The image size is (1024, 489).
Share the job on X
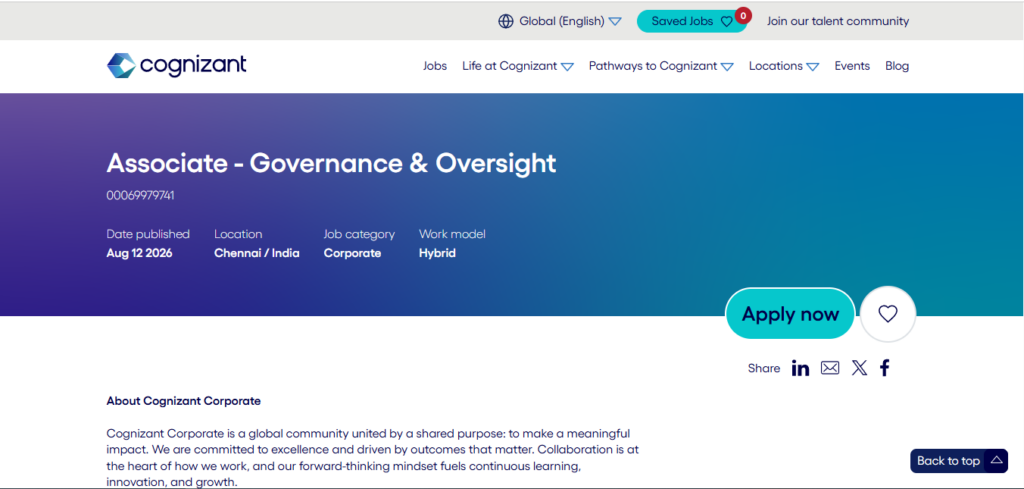click(x=859, y=368)
